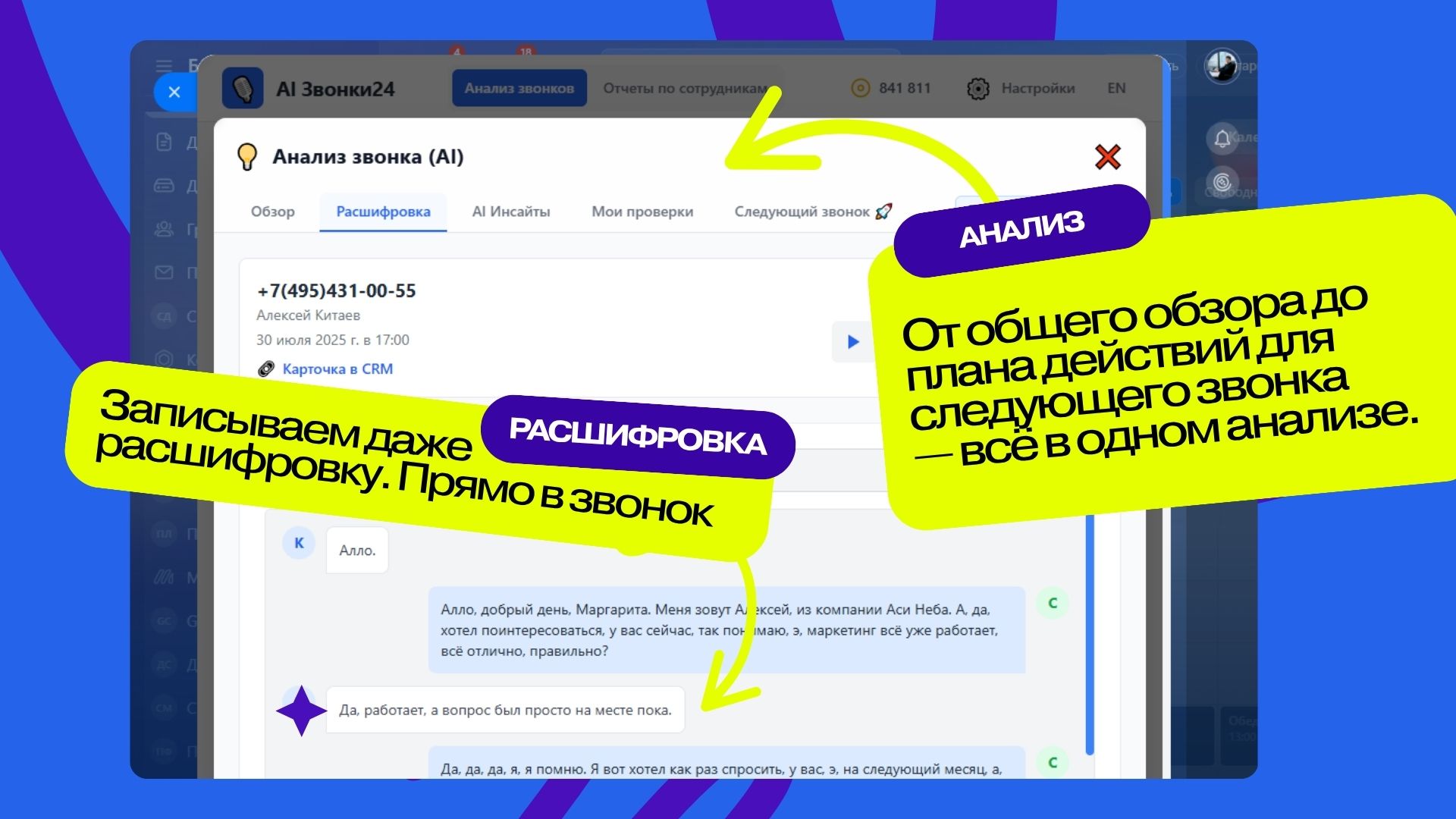Switch to the Обзор tab
The width and height of the screenshot is (1456, 819).
[273, 212]
